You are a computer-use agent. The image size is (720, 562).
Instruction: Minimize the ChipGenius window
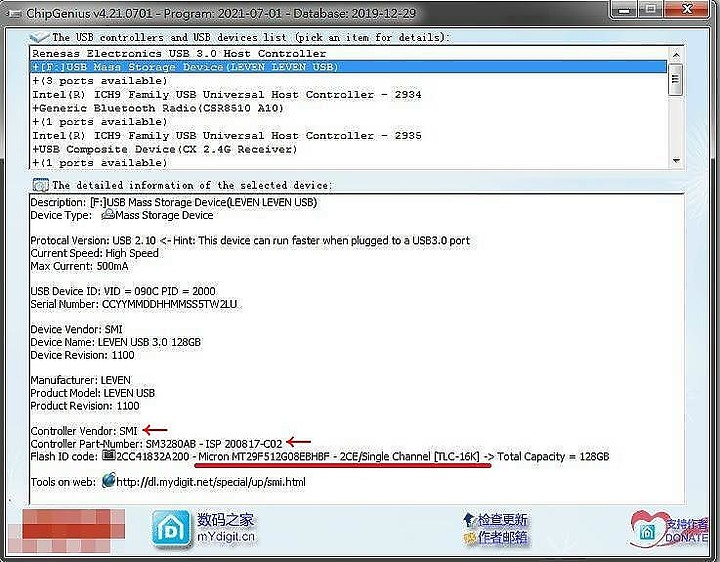click(624, 10)
